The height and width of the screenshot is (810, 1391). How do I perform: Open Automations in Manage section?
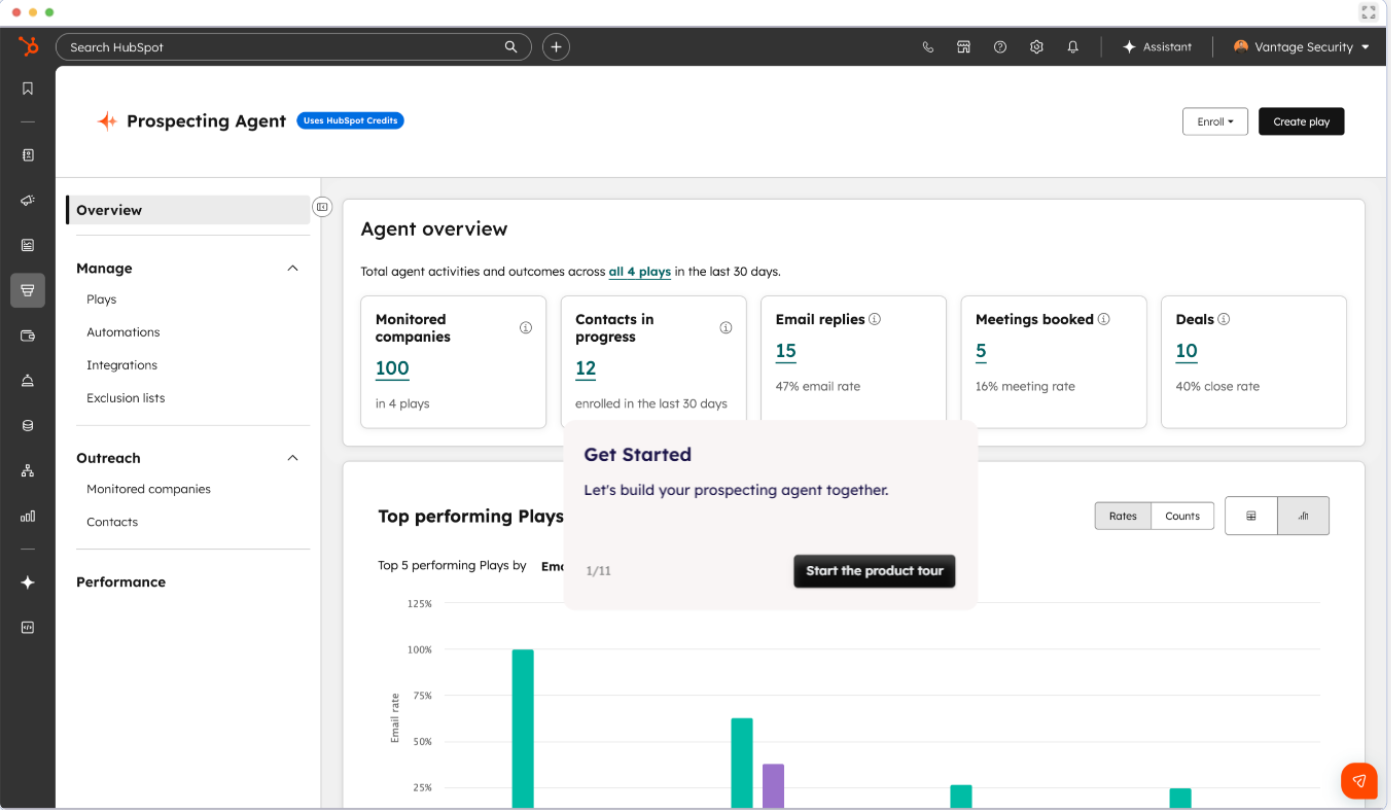(123, 332)
